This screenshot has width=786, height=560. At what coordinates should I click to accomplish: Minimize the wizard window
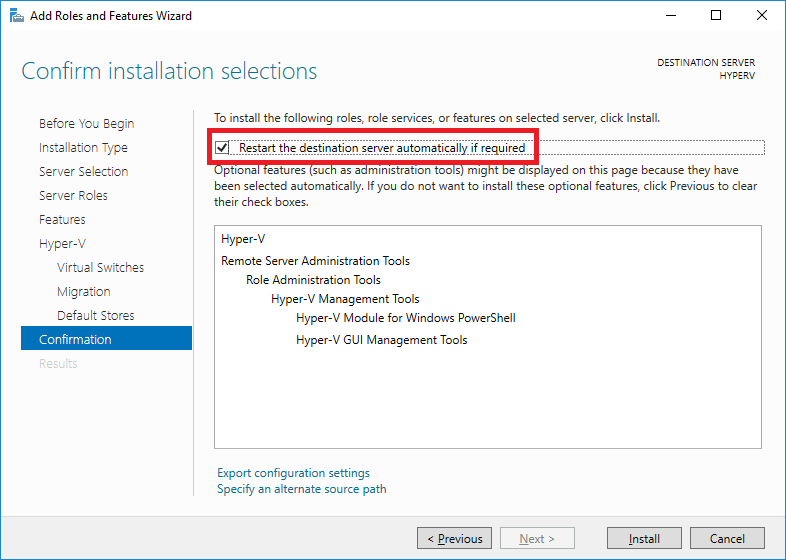(671, 16)
